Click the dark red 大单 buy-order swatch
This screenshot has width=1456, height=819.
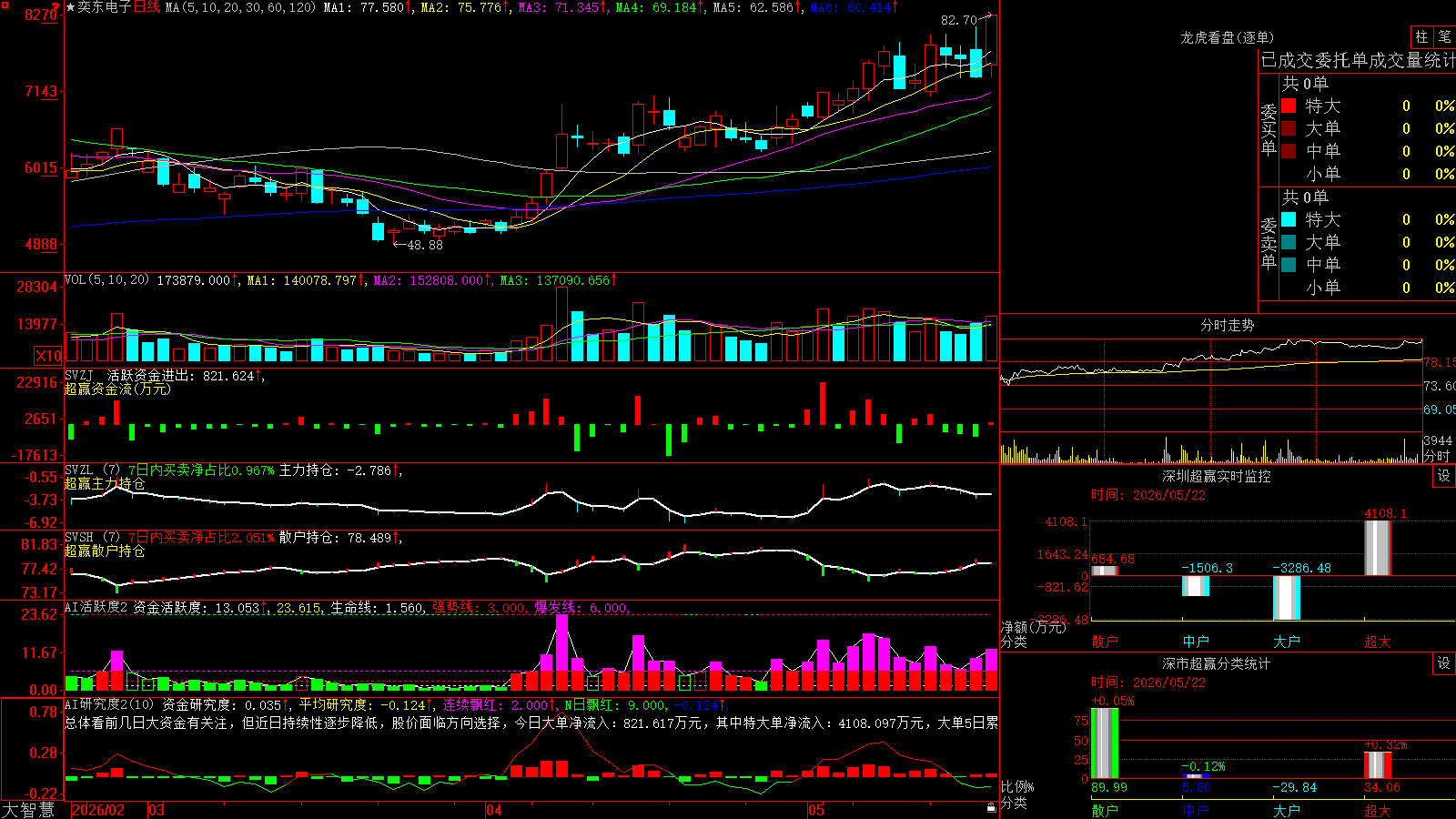coord(1289,128)
